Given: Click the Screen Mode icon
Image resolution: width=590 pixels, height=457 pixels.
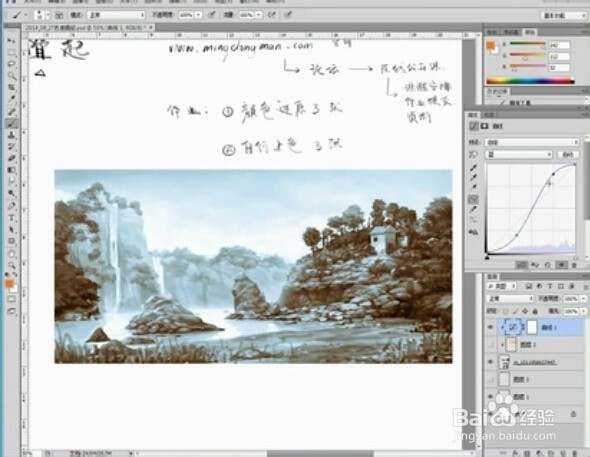Looking at the screenshot, I should coord(12,311).
